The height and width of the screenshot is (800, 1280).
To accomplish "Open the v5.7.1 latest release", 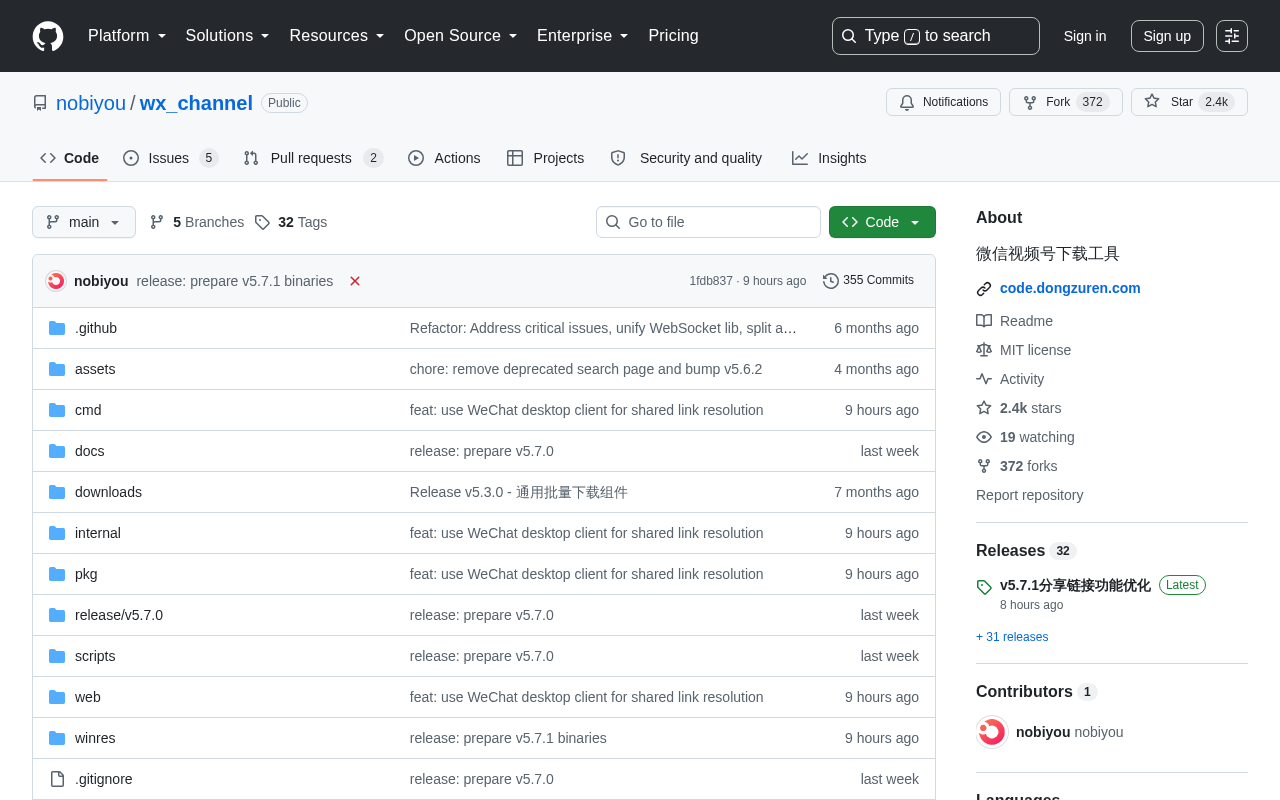I will tap(1075, 585).
